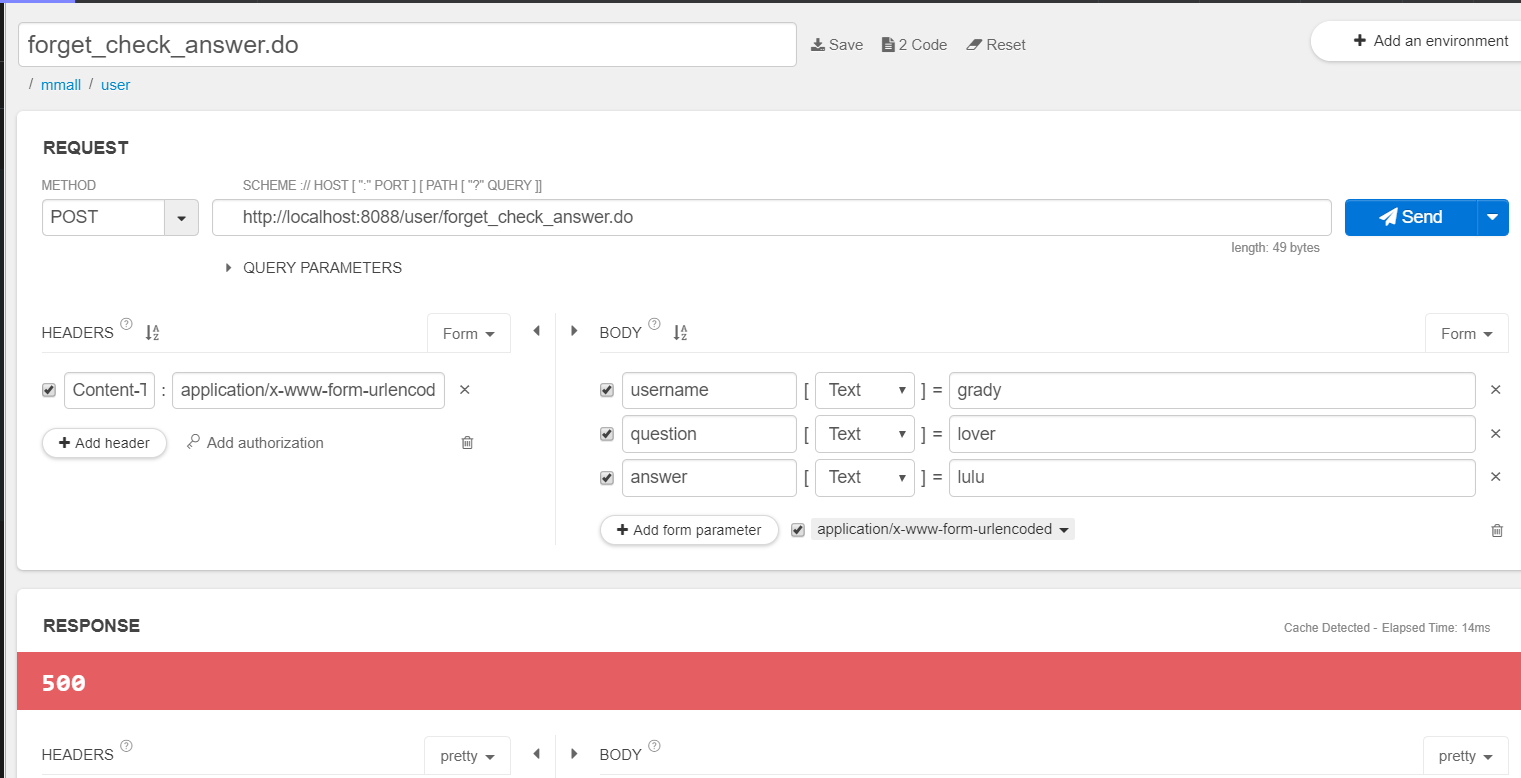Image resolution: width=1521 pixels, height=778 pixels.
Task: Delete all body parameters trash icon
Action: tap(1497, 530)
